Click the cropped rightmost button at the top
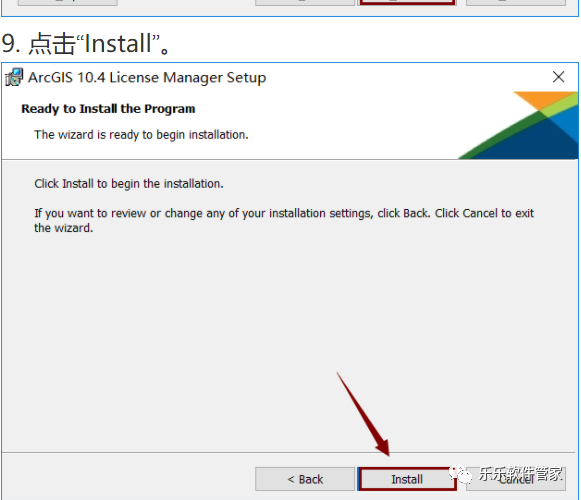The height and width of the screenshot is (500, 581). coord(516,2)
